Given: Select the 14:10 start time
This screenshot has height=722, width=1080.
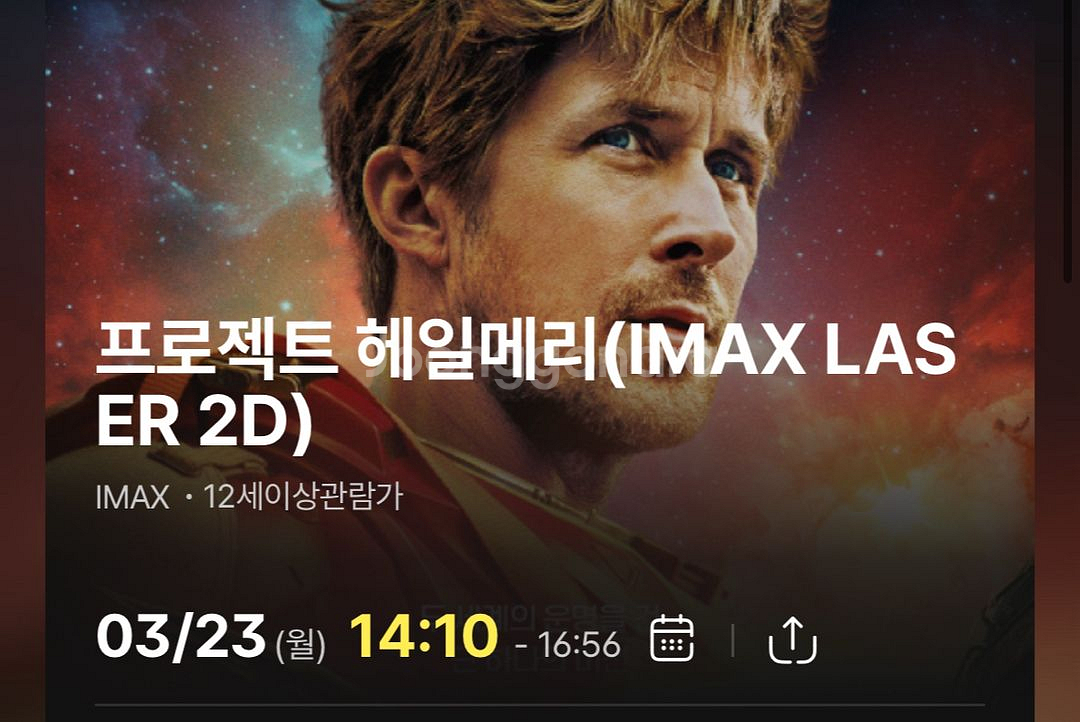Looking at the screenshot, I should [x=423, y=636].
